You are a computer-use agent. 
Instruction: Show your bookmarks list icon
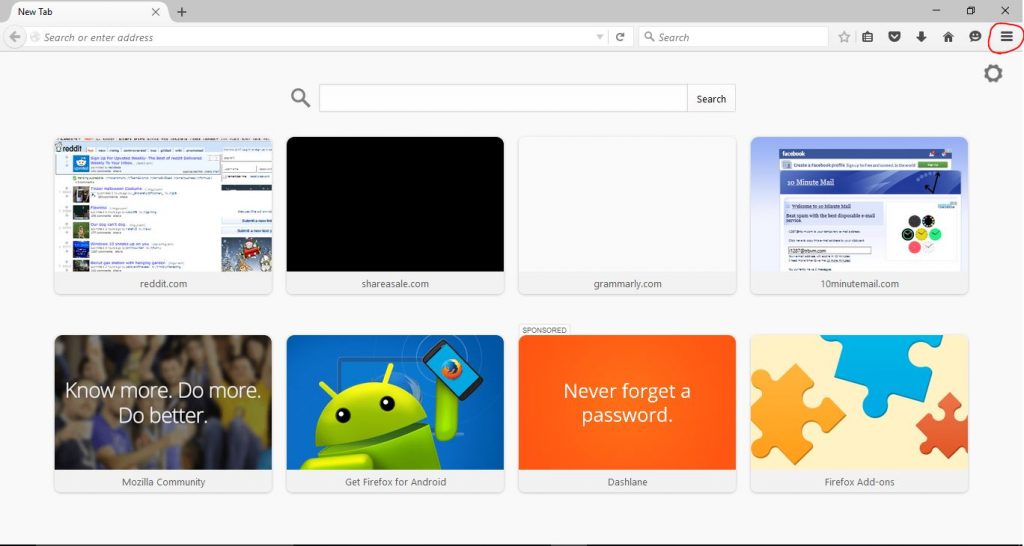pos(867,37)
